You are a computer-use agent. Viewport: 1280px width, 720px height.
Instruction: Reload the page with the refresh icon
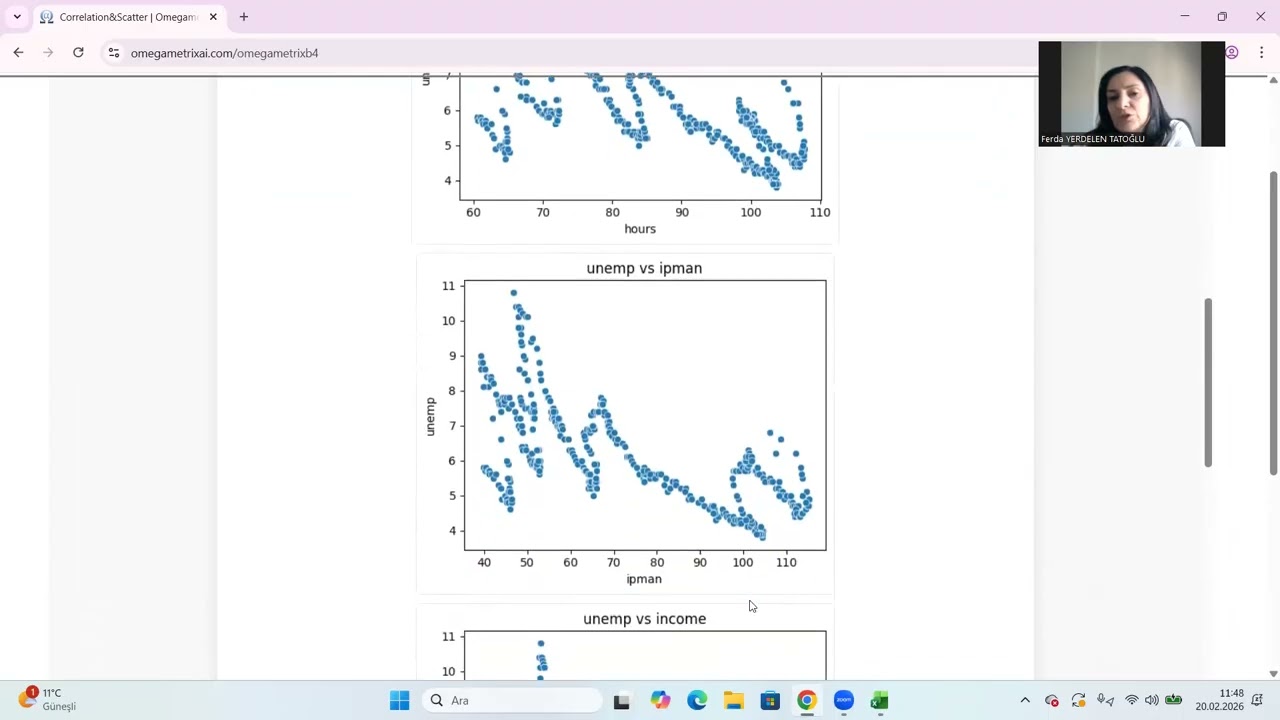pyautogui.click(x=78, y=53)
